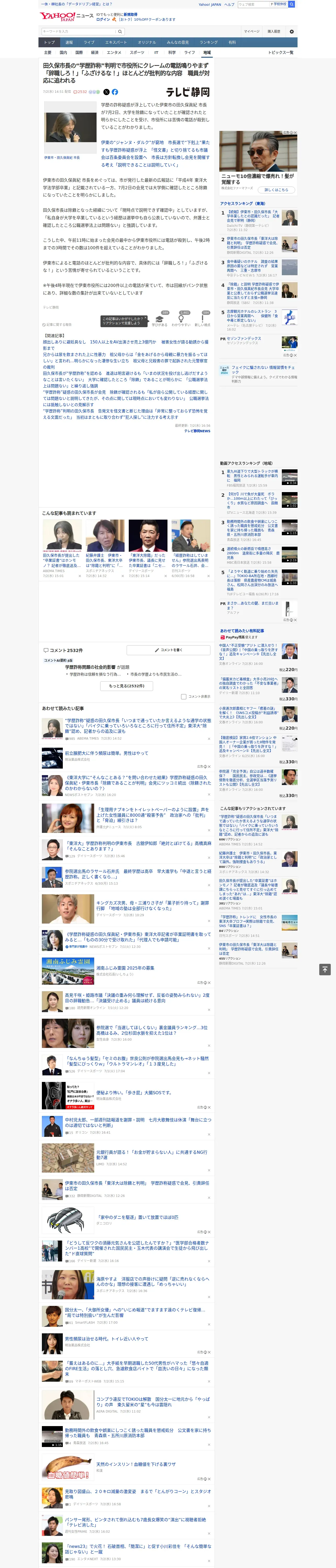The height and width of the screenshot is (1568, 336).
Task: Share article on Facebook icon
Action: 115,92
